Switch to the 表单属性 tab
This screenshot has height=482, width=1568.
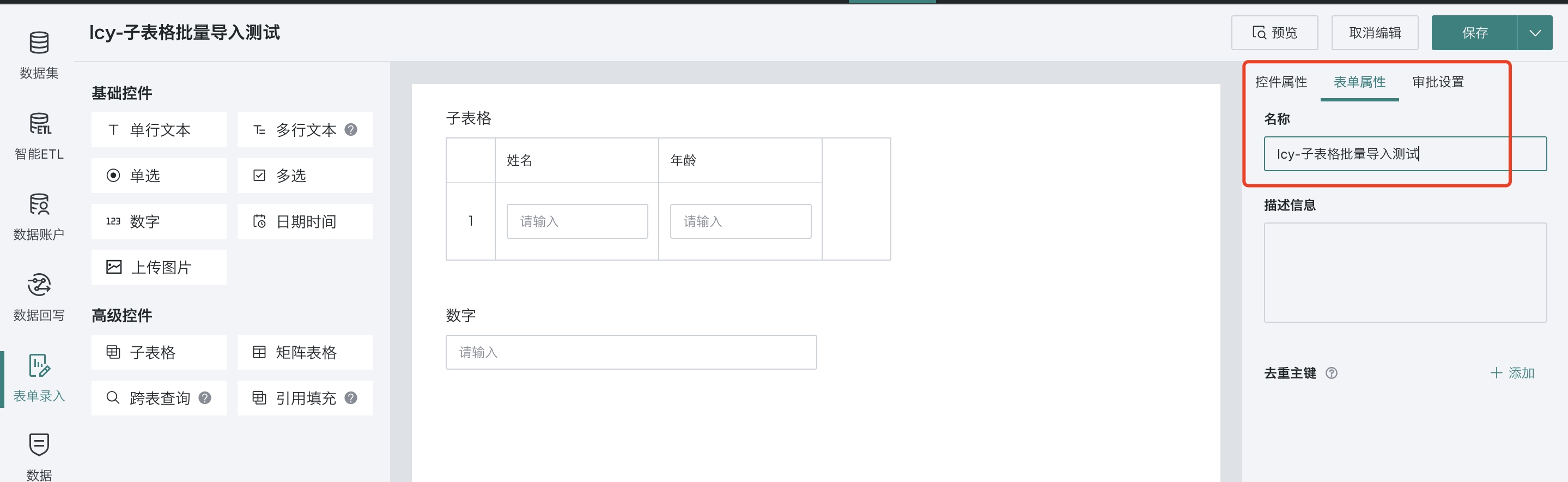pyautogui.click(x=1359, y=82)
